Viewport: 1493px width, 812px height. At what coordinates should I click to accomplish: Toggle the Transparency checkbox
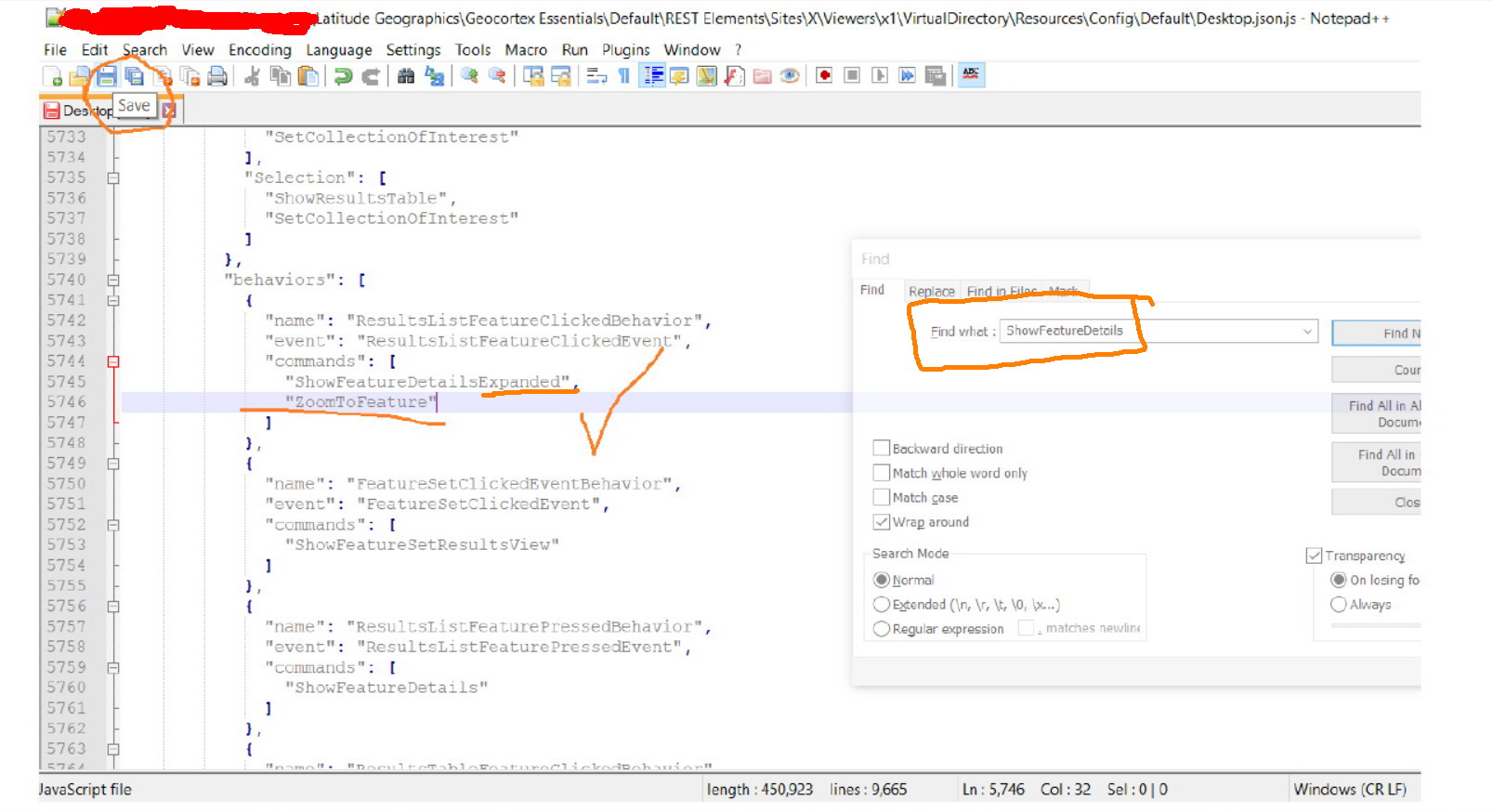(1314, 556)
